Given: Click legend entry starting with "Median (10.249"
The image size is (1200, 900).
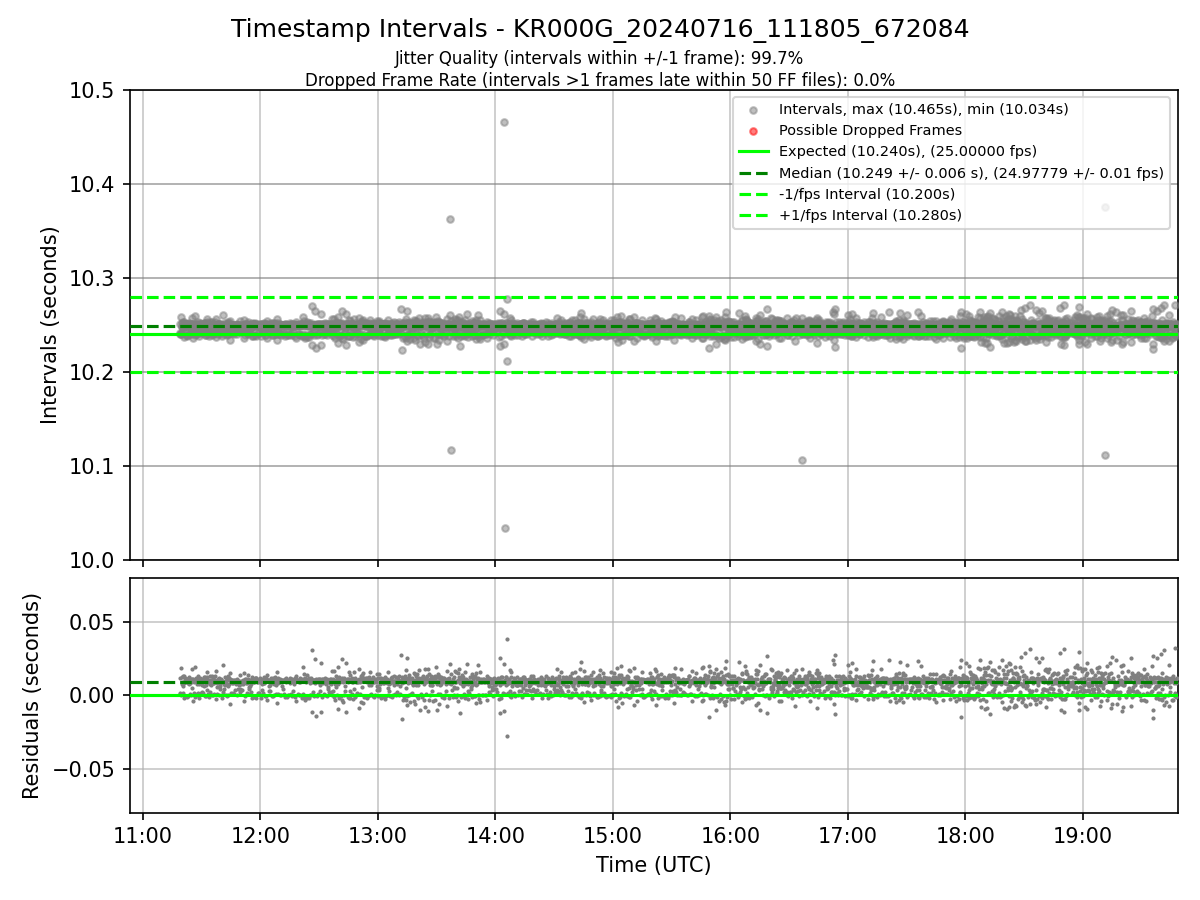Looking at the screenshot, I should click(971, 172).
